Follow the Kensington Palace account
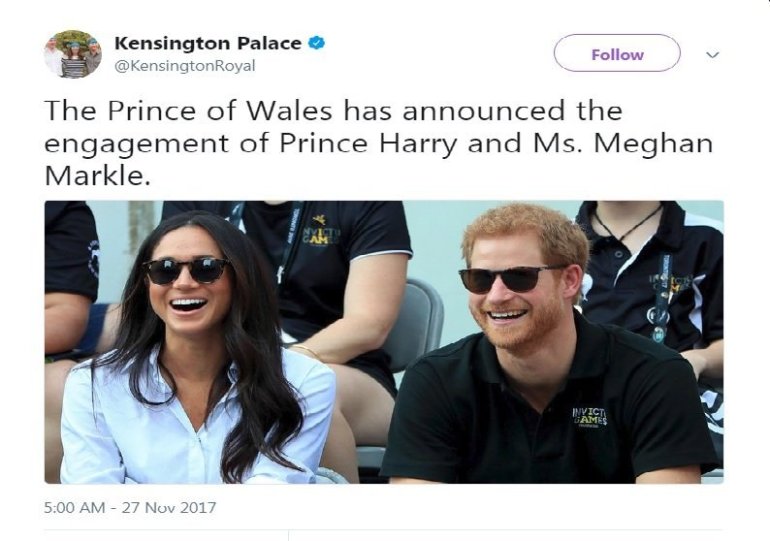Viewport: 770px width, 541px height. [x=617, y=54]
